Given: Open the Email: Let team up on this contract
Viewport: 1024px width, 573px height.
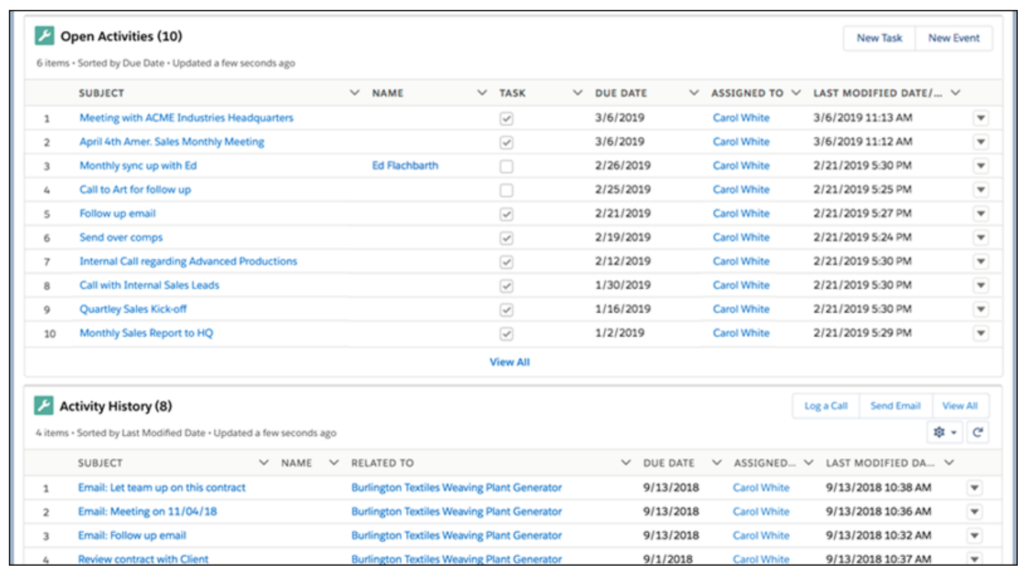Looking at the screenshot, I should (161, 487).
